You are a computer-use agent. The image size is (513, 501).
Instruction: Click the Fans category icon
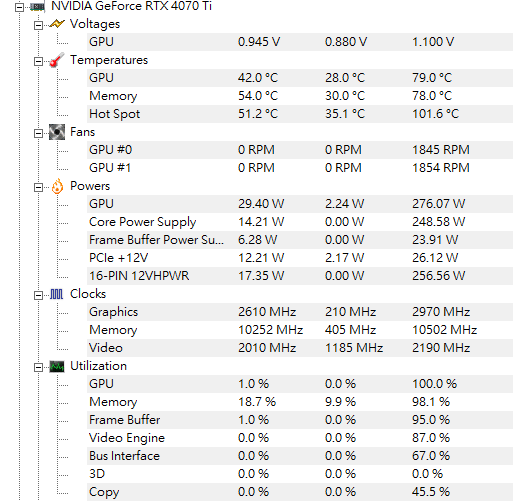[57, 132]
